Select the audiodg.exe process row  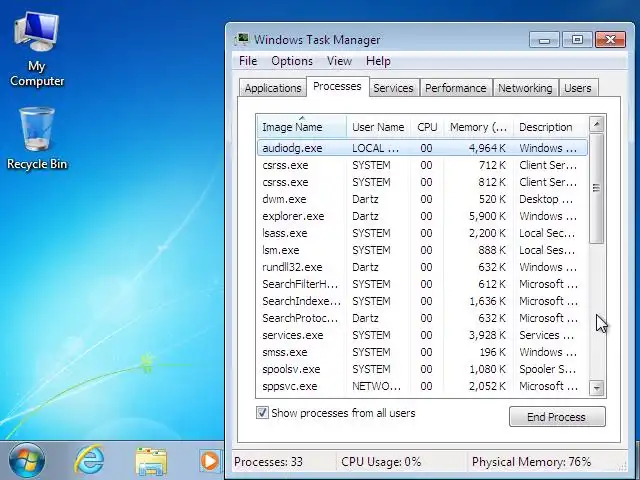click(422, 148)
